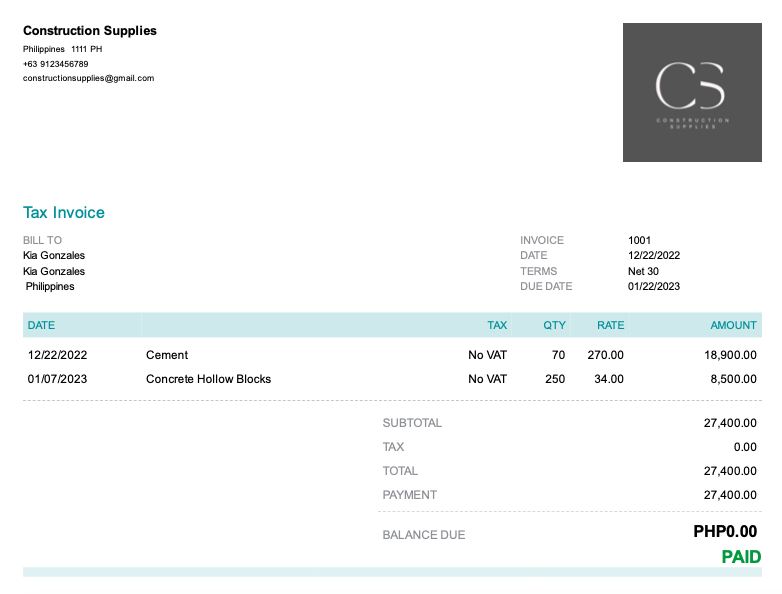
Task: Click the phone number +63 9123456789
Action: tap(55, 64)
